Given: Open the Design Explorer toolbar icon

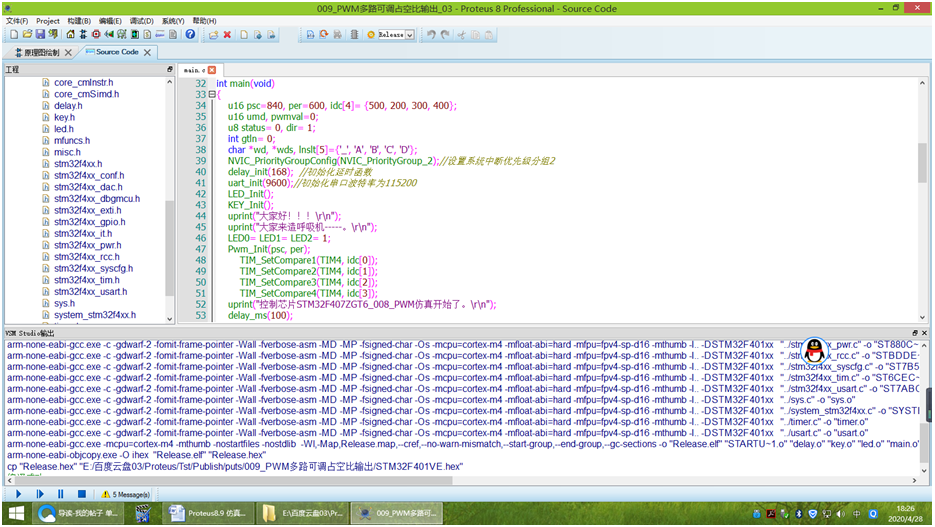Looking at the screenshot, I should click(x=135, y=35).
